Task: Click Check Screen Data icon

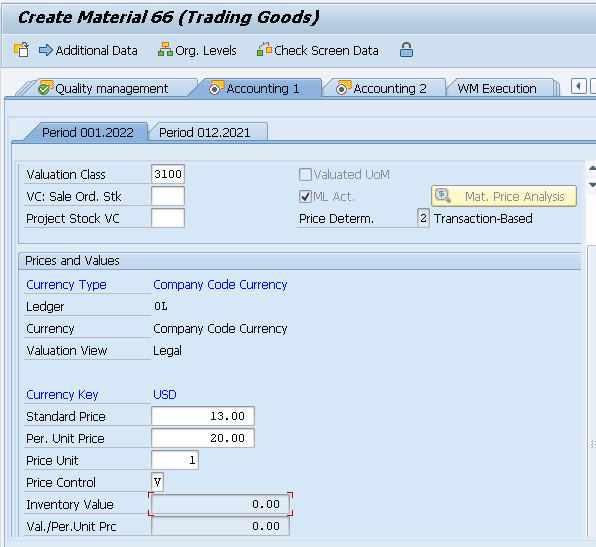Action: tap(264, 50)
